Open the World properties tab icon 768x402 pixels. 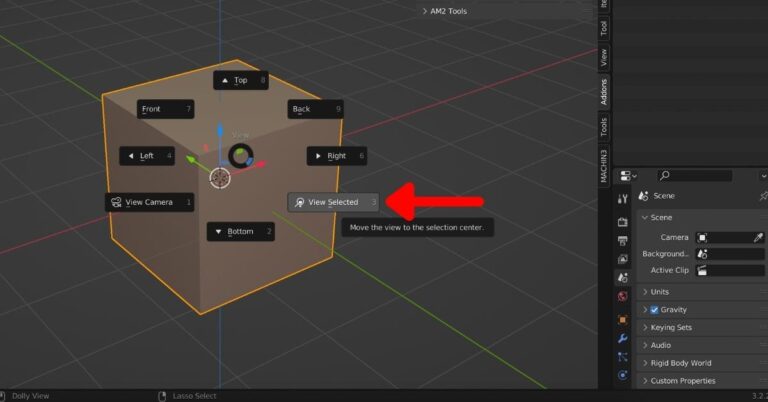[x=622, y=297]
